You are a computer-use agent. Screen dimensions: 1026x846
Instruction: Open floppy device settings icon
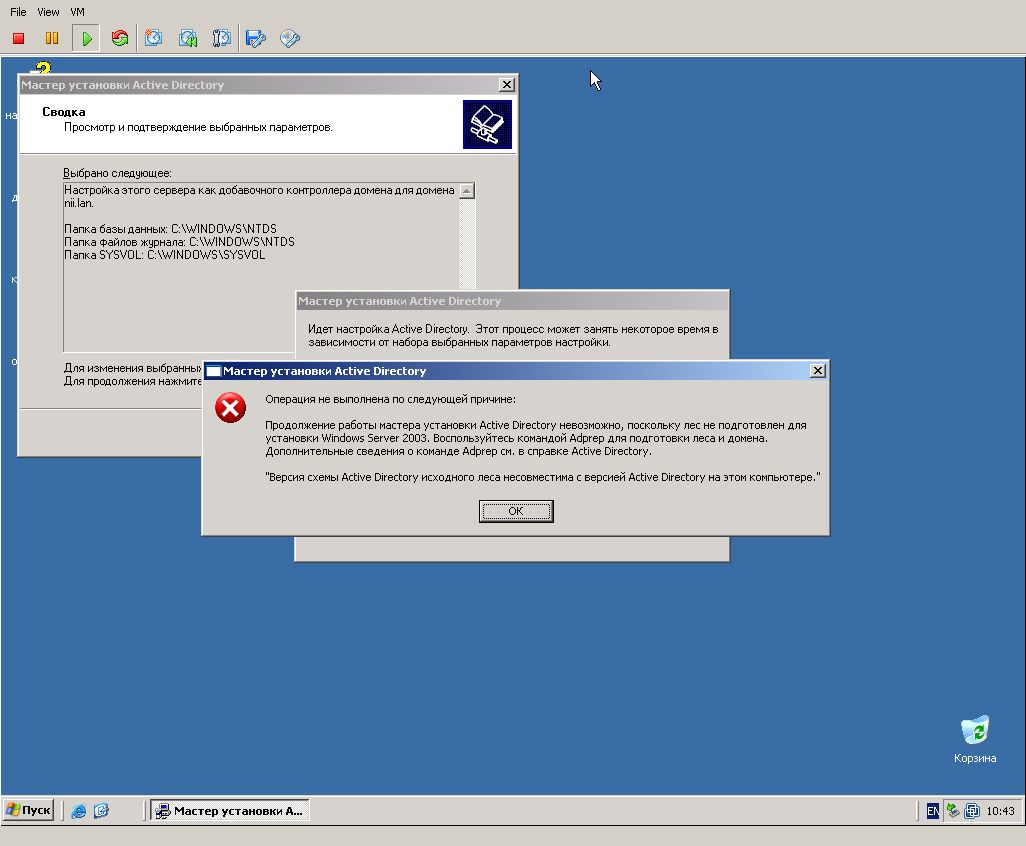pos(255,39)
